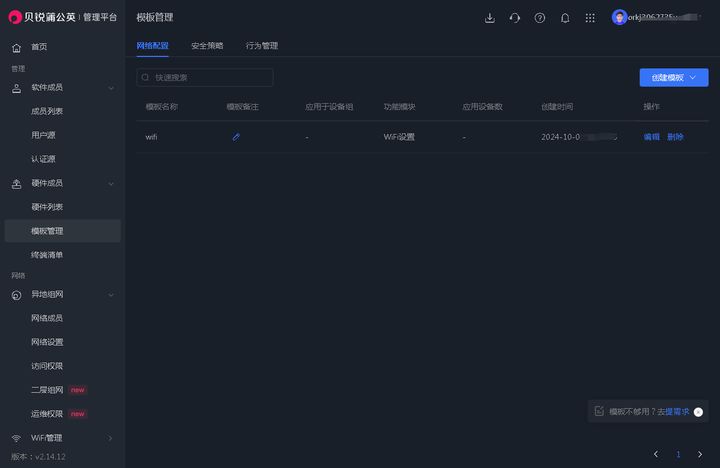
Task: Click the home icon beside 首页
Action: click(x=17, y=47)
